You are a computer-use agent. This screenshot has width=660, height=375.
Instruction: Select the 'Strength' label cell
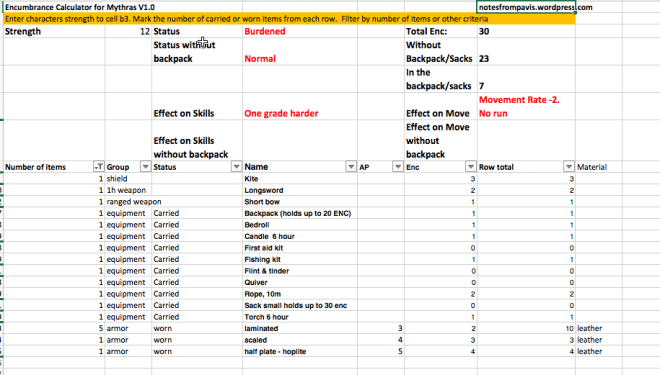click(x=54, y=32)
